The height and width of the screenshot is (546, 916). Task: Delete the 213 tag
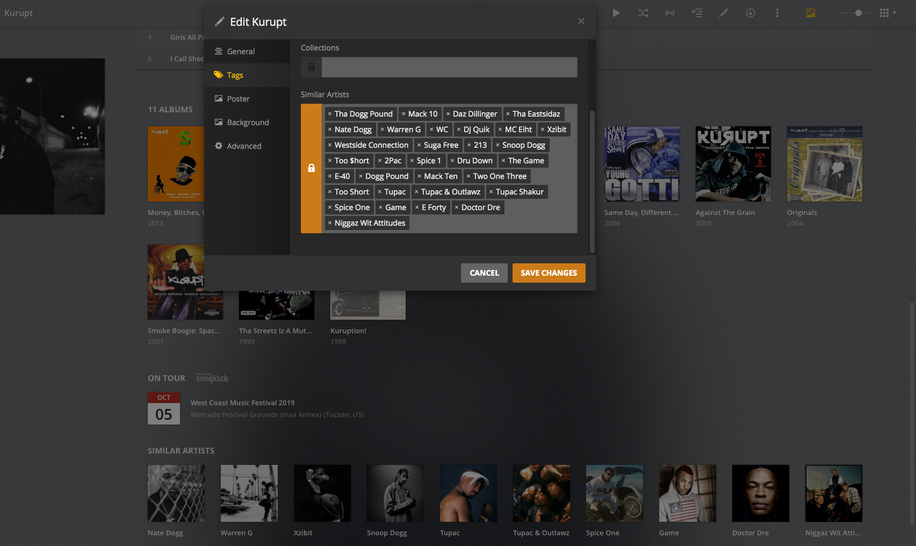[469, 145]
